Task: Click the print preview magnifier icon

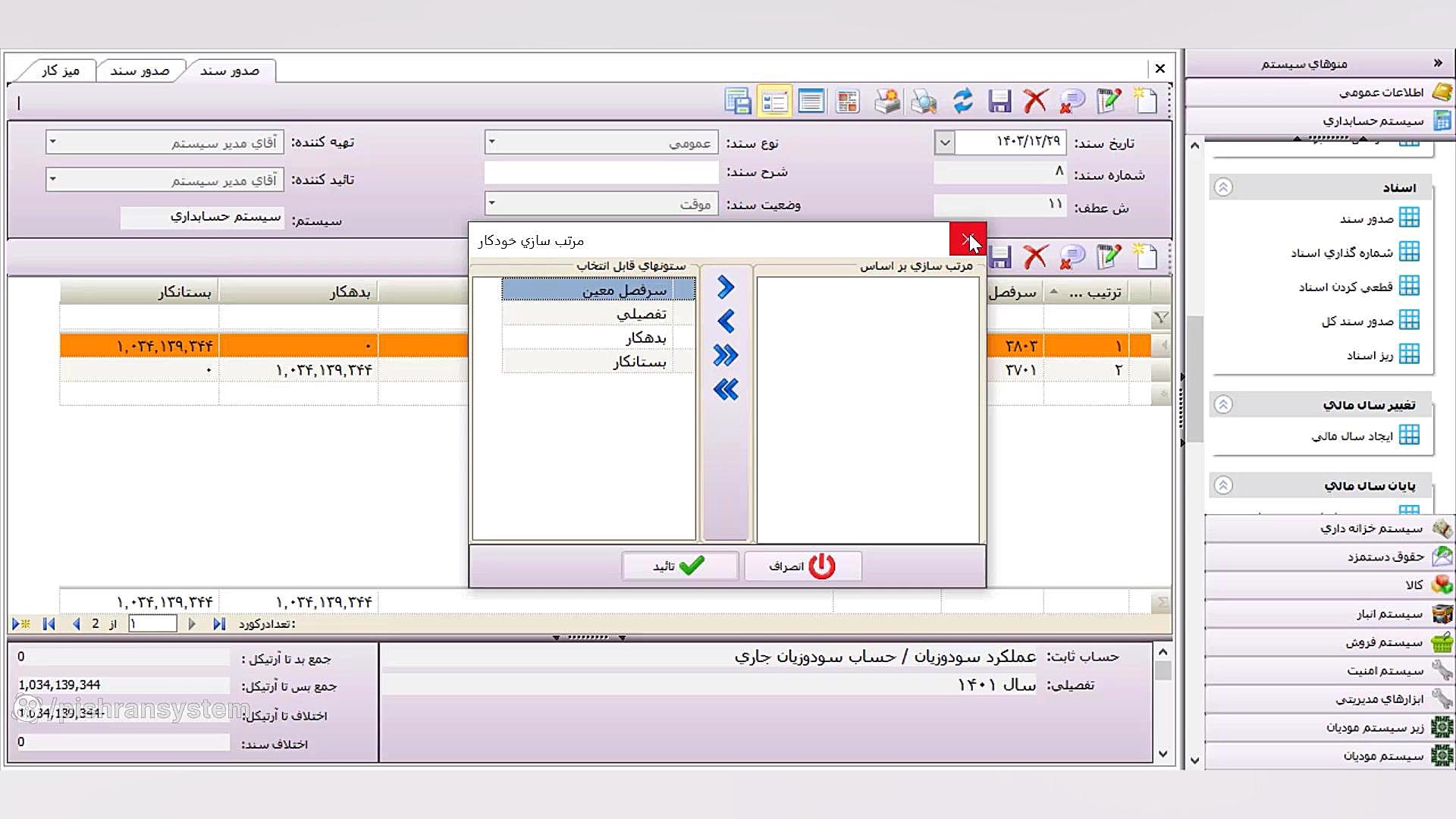Action: coord(924,101)
